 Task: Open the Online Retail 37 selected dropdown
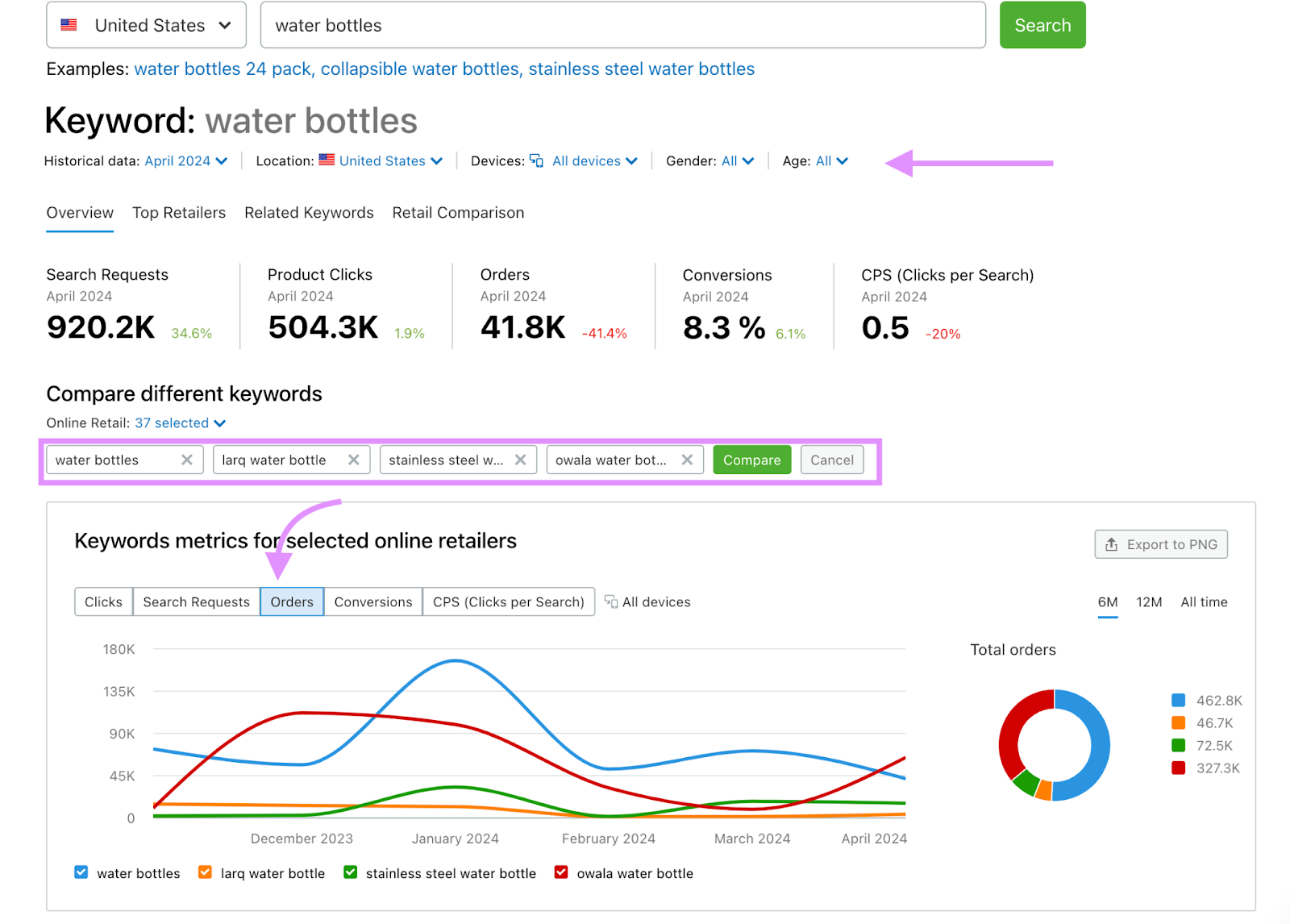tap(180, 423)
